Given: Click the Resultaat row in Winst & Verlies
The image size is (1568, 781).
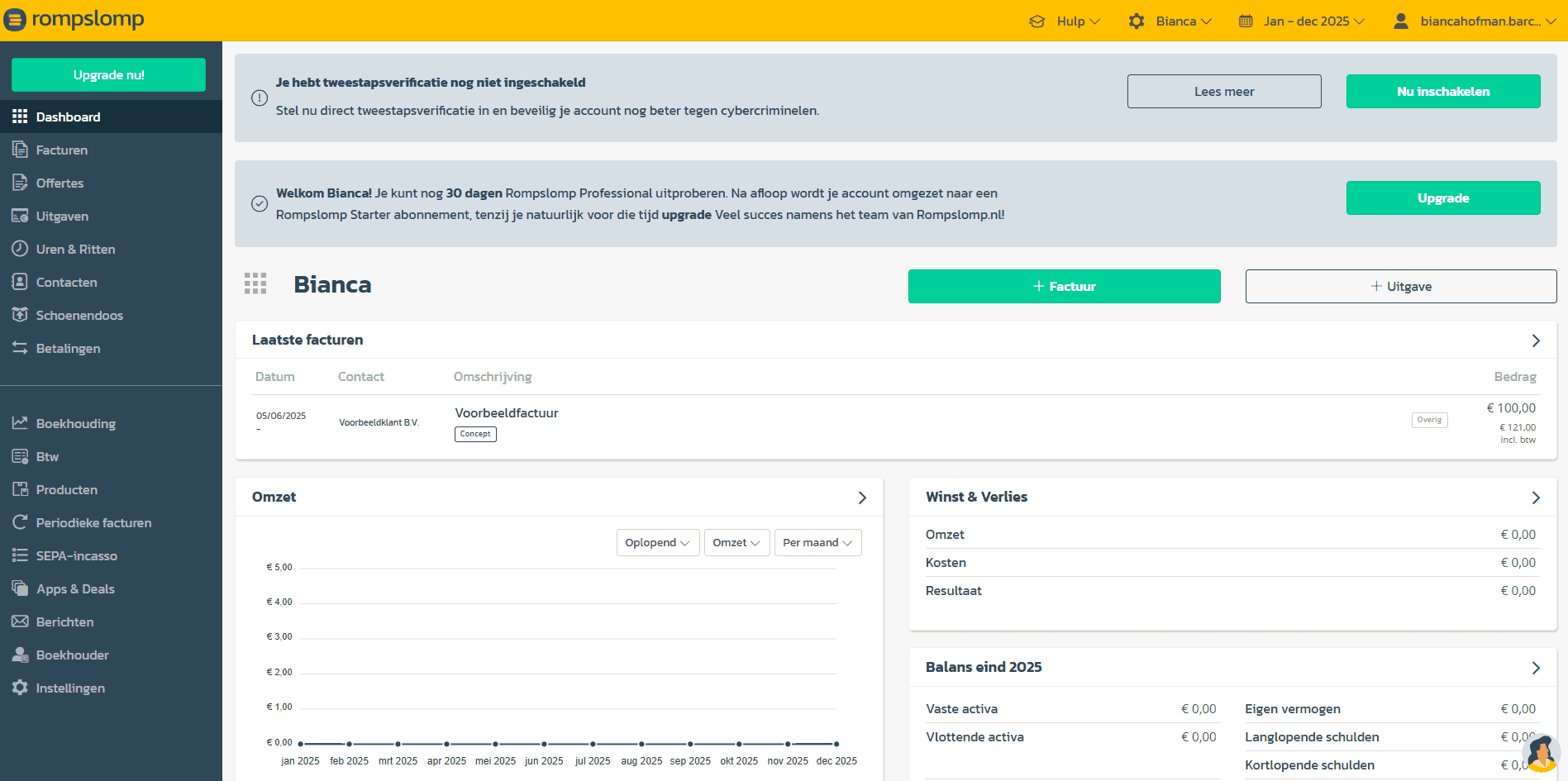Looking at the screenshot, I should (x=1231, y=591).
